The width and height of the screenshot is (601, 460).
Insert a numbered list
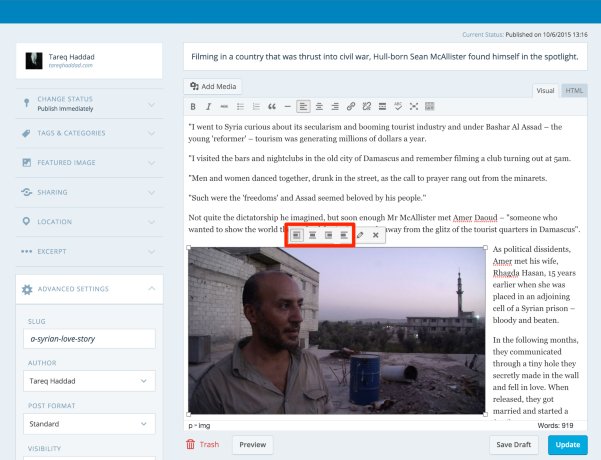point(256,107)
